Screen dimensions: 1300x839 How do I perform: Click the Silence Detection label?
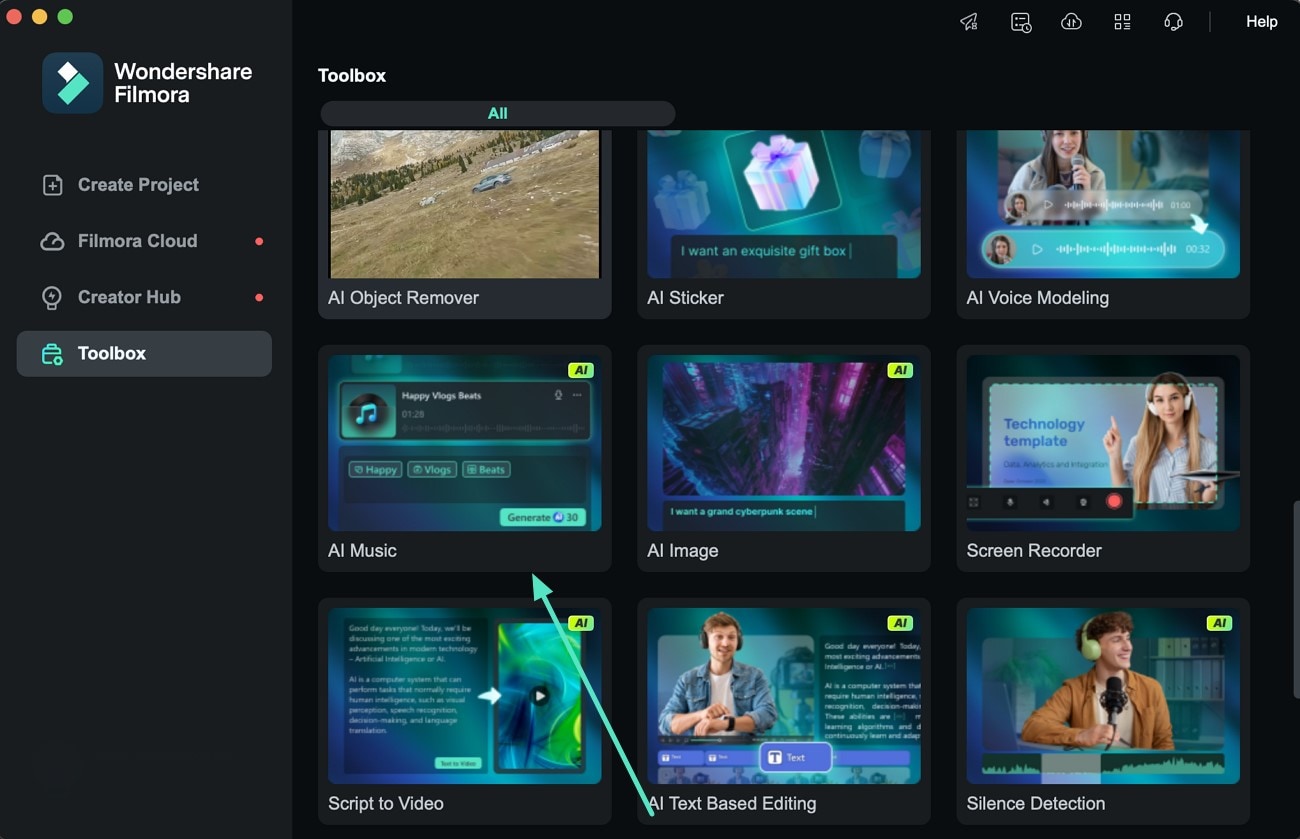(x=1035, y=804)
